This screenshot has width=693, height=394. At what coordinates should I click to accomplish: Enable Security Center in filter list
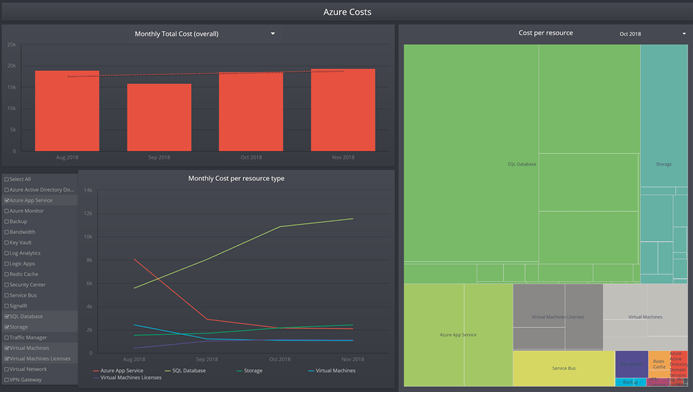coord(7,285)
